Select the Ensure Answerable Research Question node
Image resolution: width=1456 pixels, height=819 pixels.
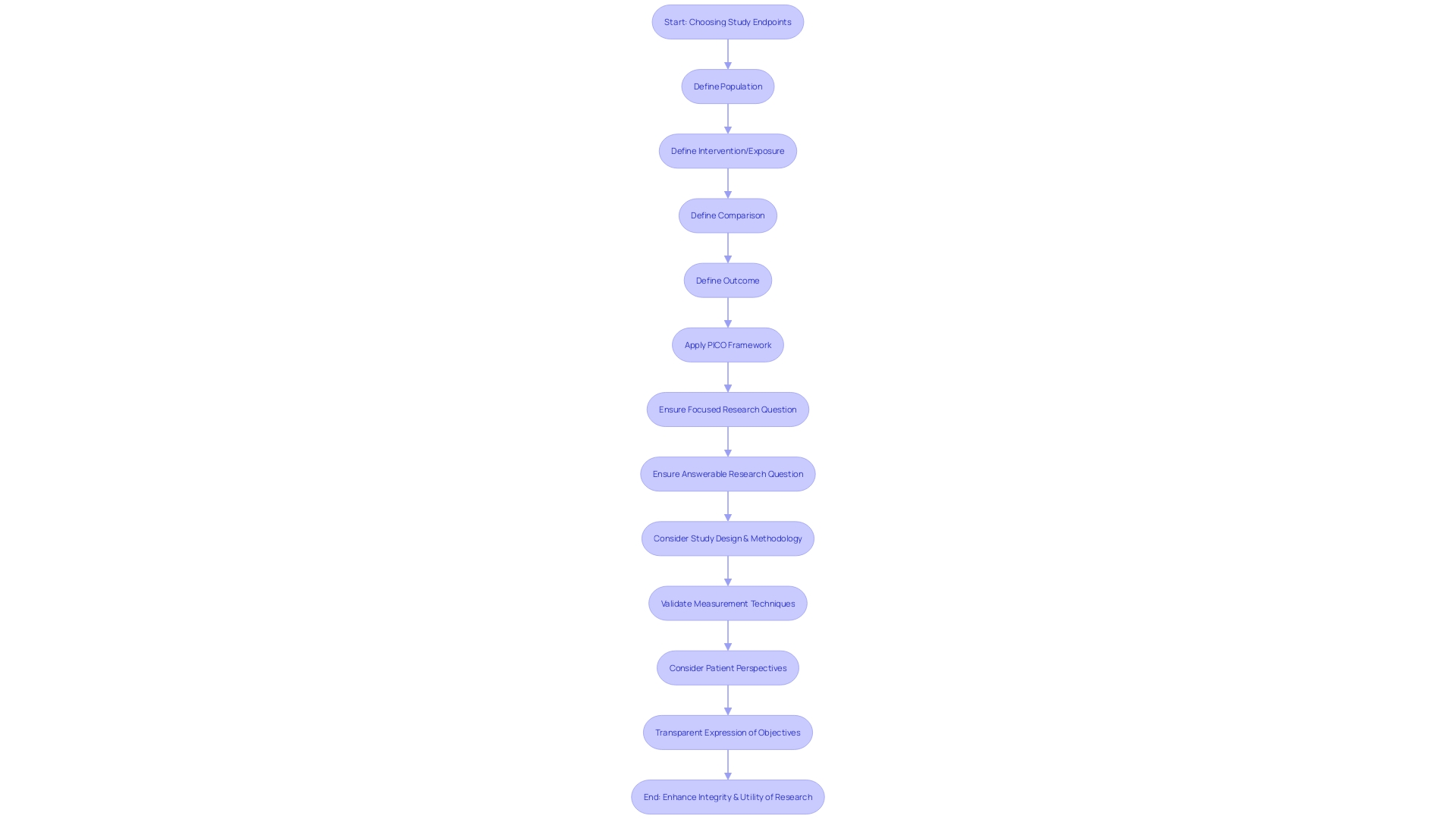tap(728, 473)
